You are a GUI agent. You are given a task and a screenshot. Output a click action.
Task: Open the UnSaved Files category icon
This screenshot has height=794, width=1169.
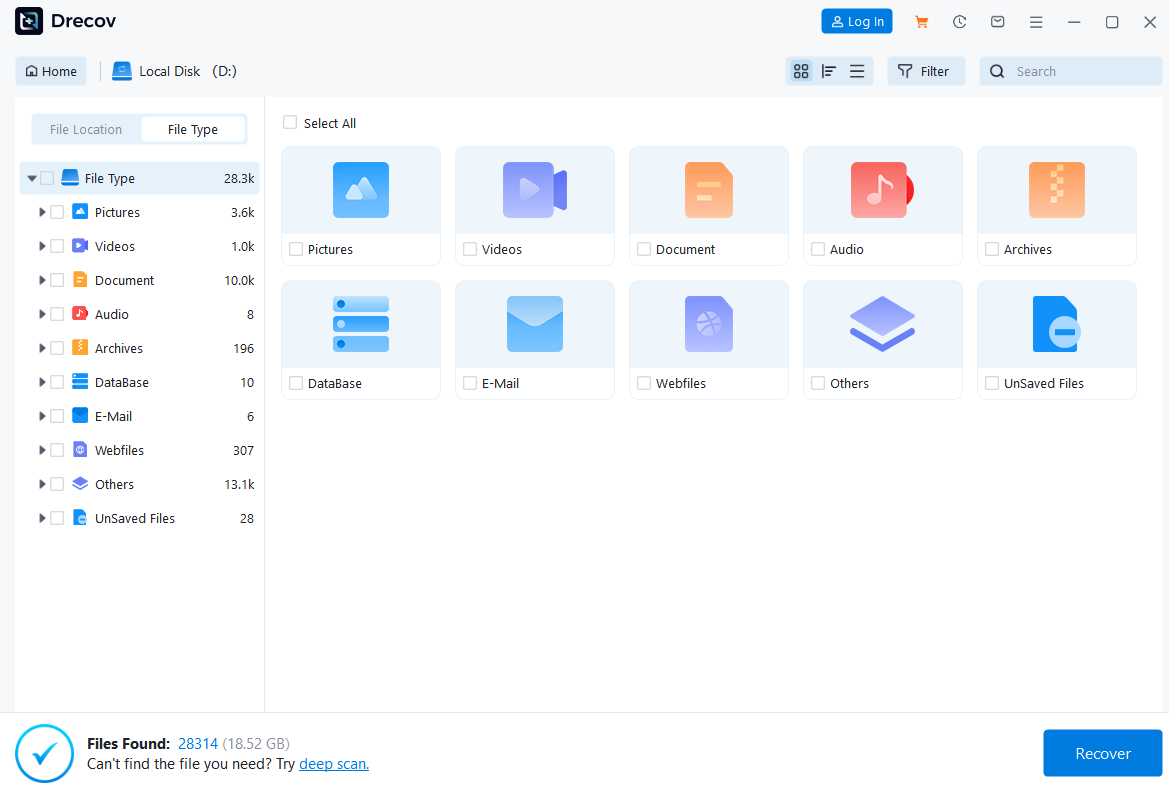1056,324
